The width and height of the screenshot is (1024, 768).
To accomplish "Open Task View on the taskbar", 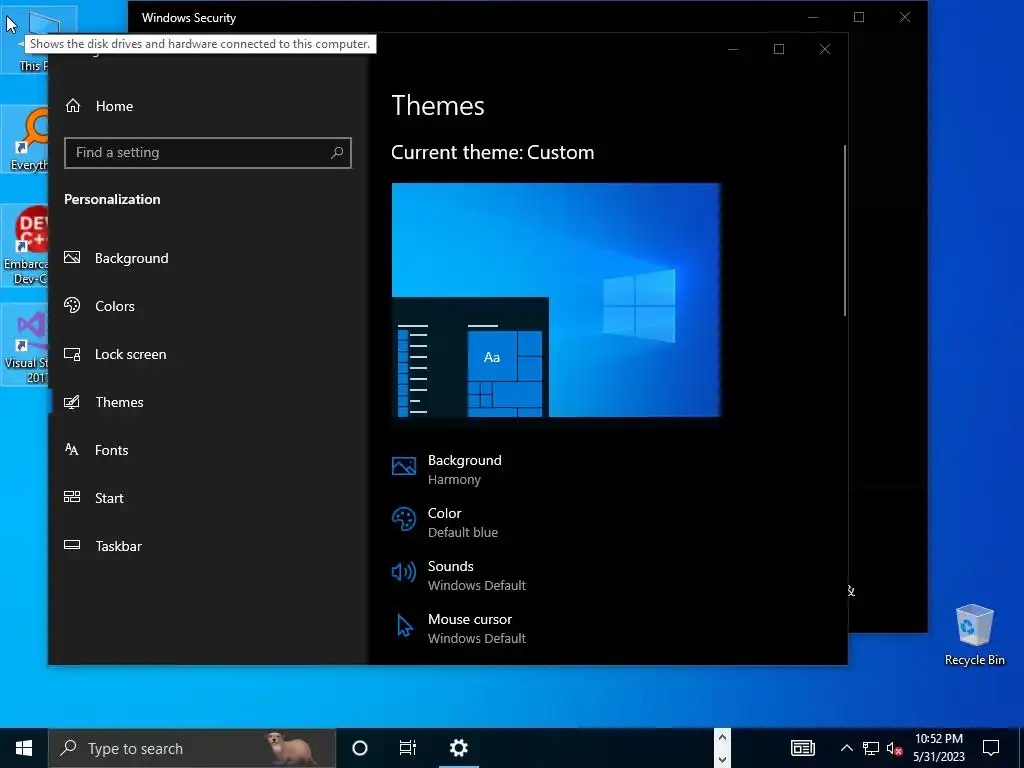I will [x=408, y=748].
